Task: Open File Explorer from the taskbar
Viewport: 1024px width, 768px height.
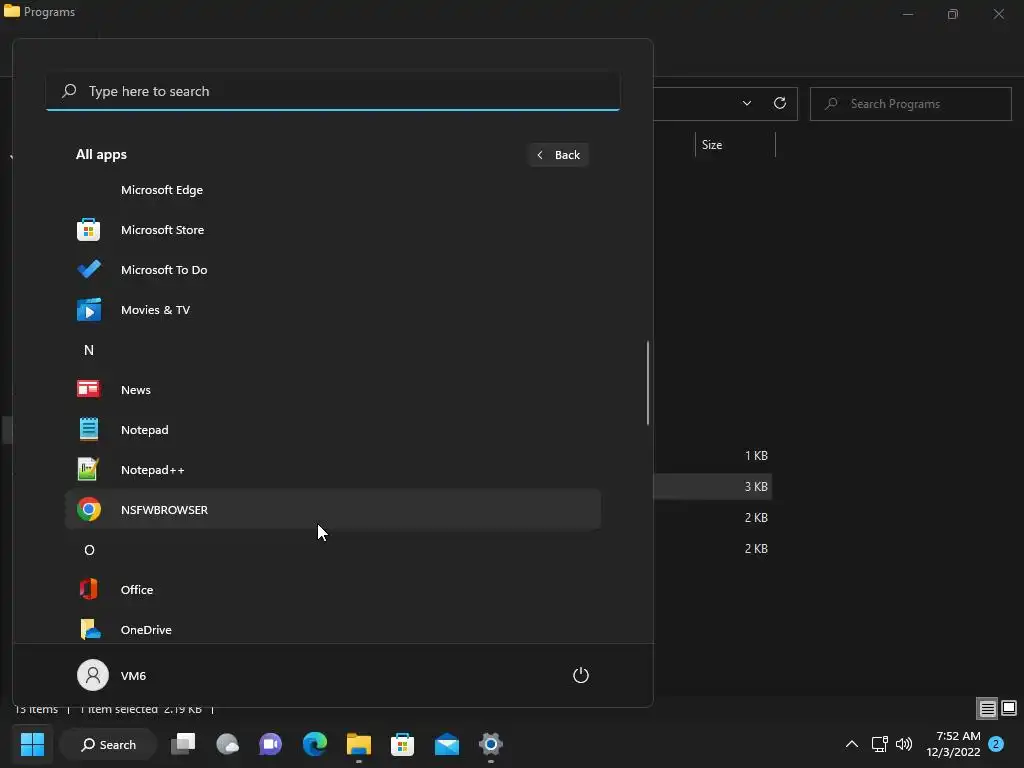Action: [359, 744]
